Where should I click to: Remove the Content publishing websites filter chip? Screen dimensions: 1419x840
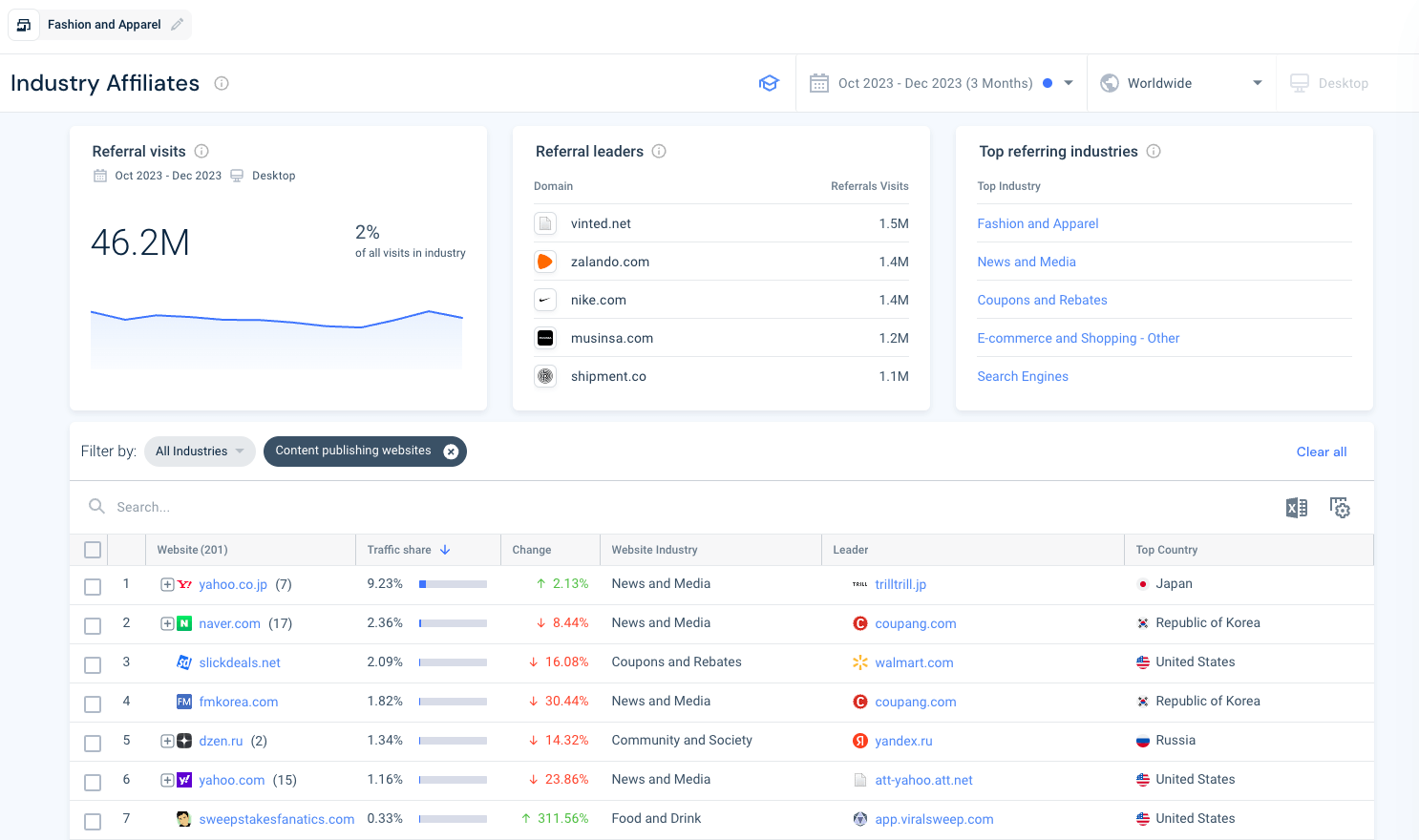tap(451, 451)
